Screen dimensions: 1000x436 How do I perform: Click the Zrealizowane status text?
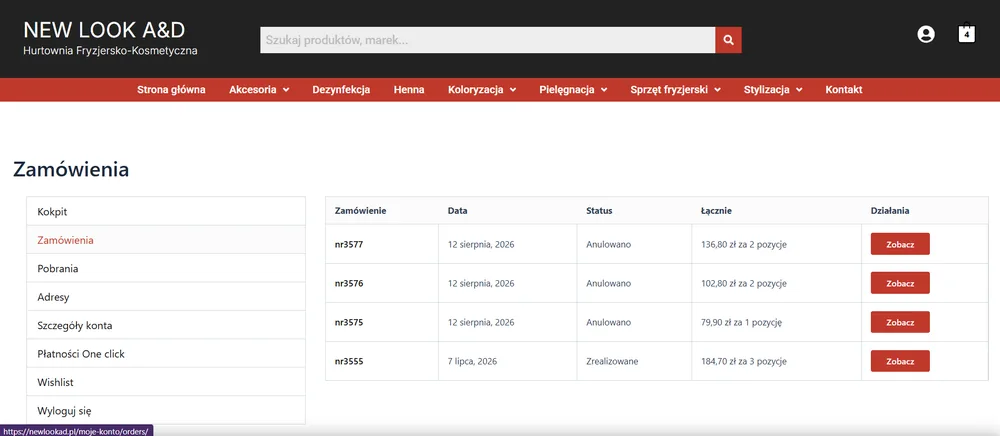tap(612, 361)
